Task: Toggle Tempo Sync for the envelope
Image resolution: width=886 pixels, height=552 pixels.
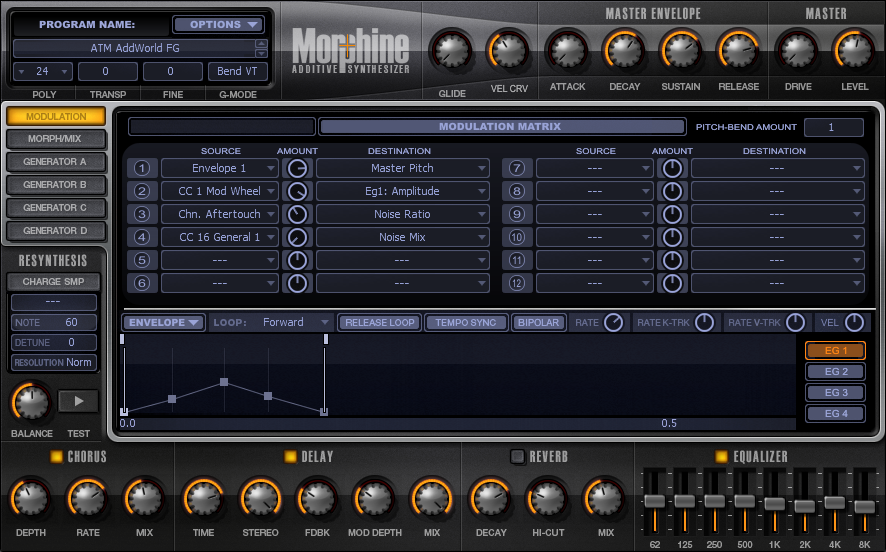Action: coord(466,323)
